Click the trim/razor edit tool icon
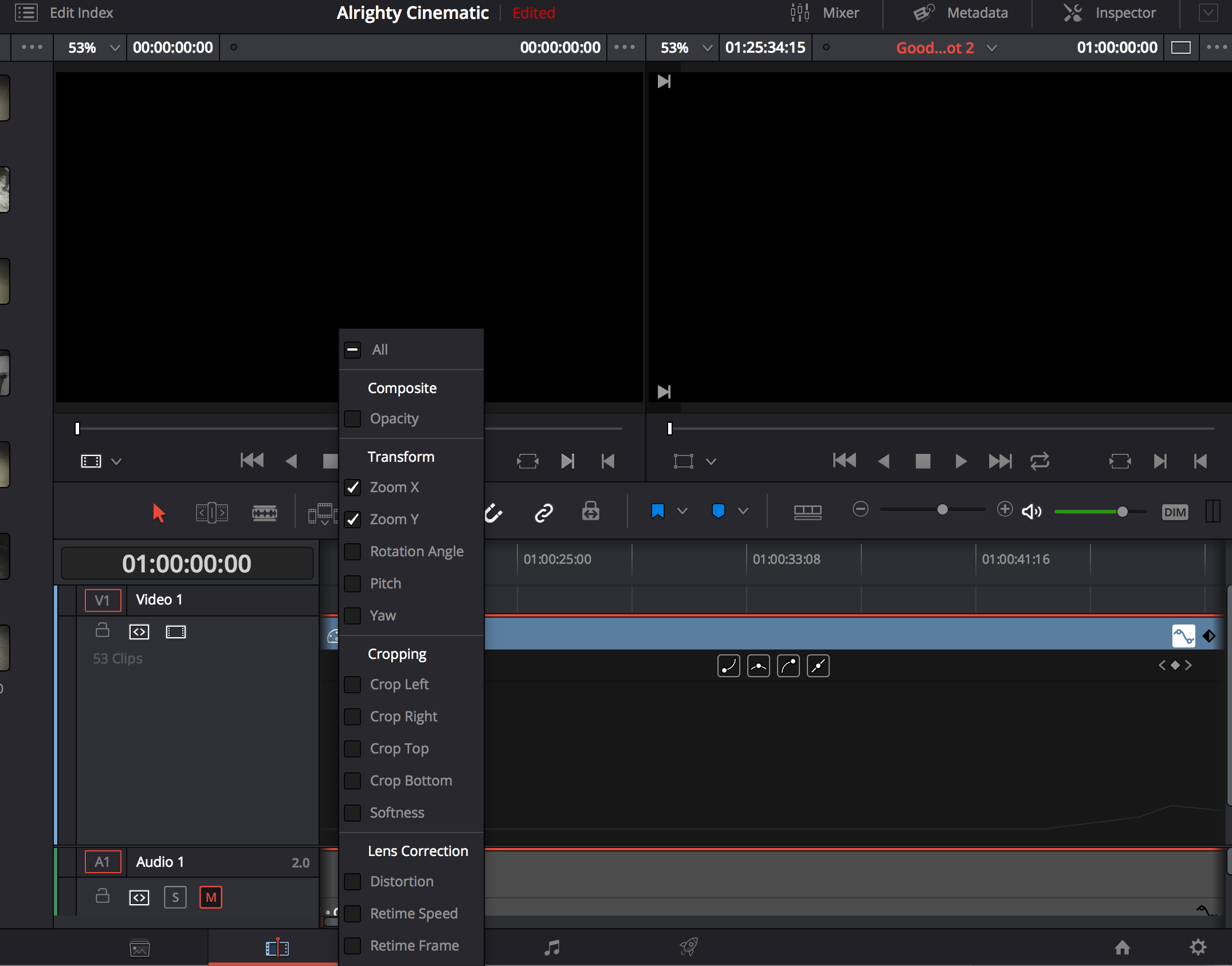 [x=264, y=511]
